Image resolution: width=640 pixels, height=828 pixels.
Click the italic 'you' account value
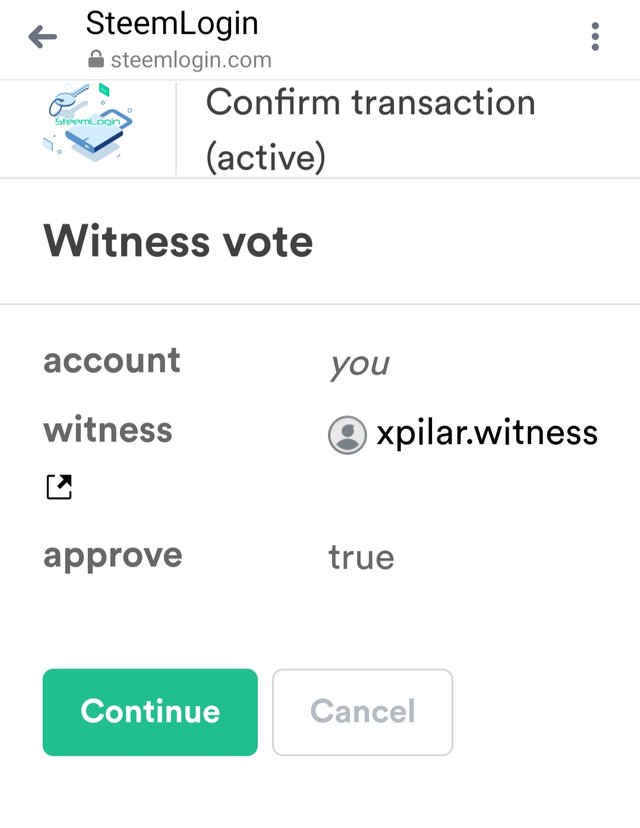359,364
